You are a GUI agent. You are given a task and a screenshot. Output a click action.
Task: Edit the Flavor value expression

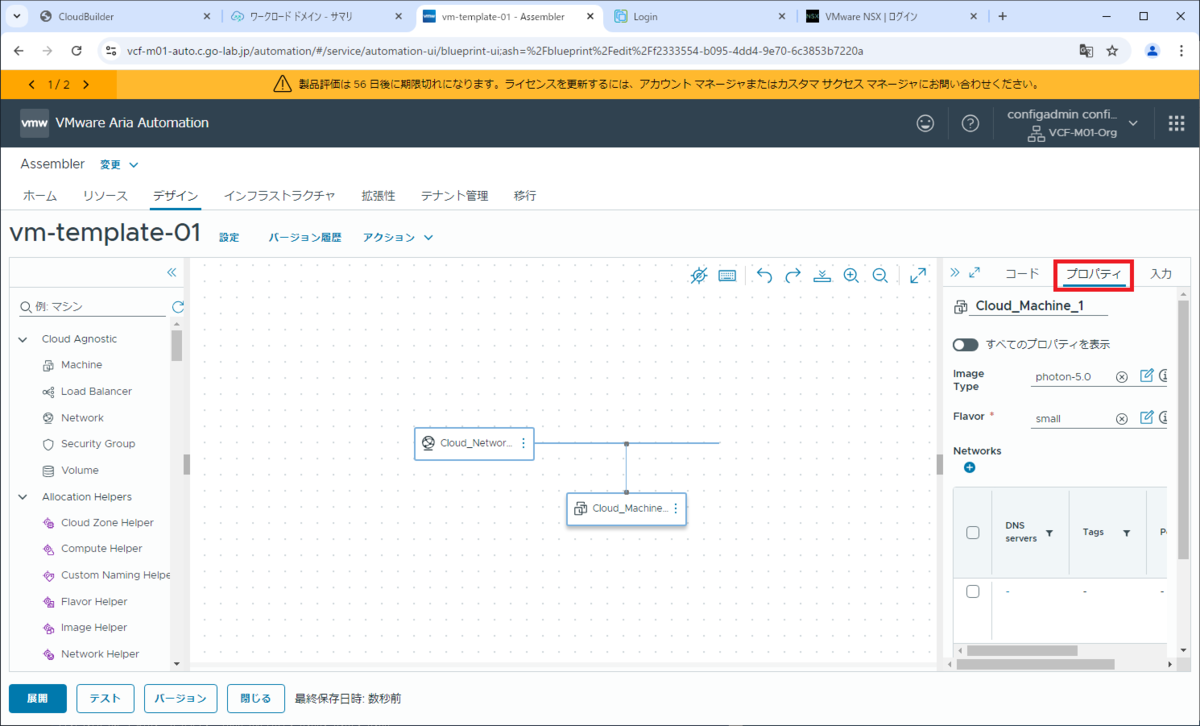point(1147,417)
